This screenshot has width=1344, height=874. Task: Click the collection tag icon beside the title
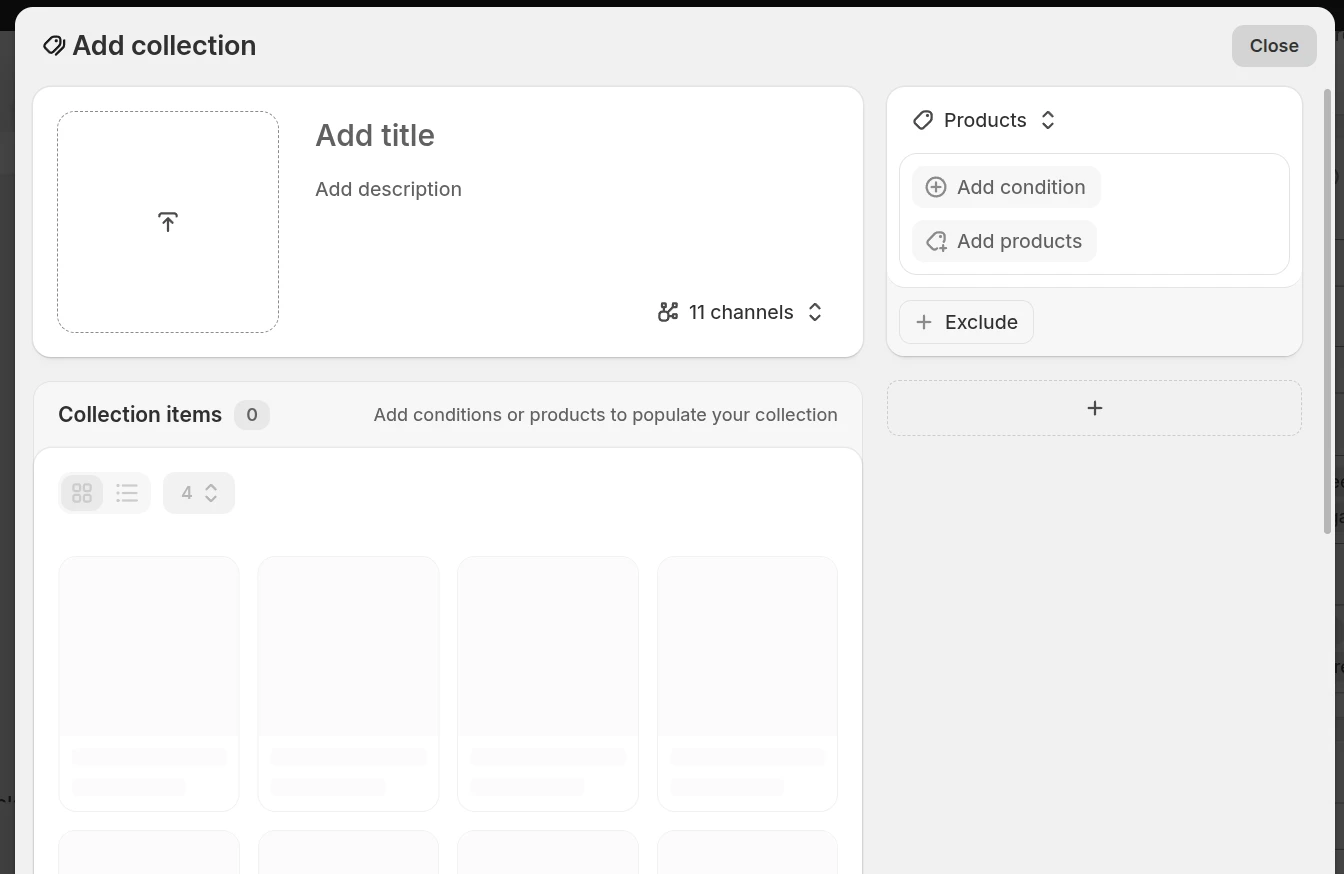54,46
